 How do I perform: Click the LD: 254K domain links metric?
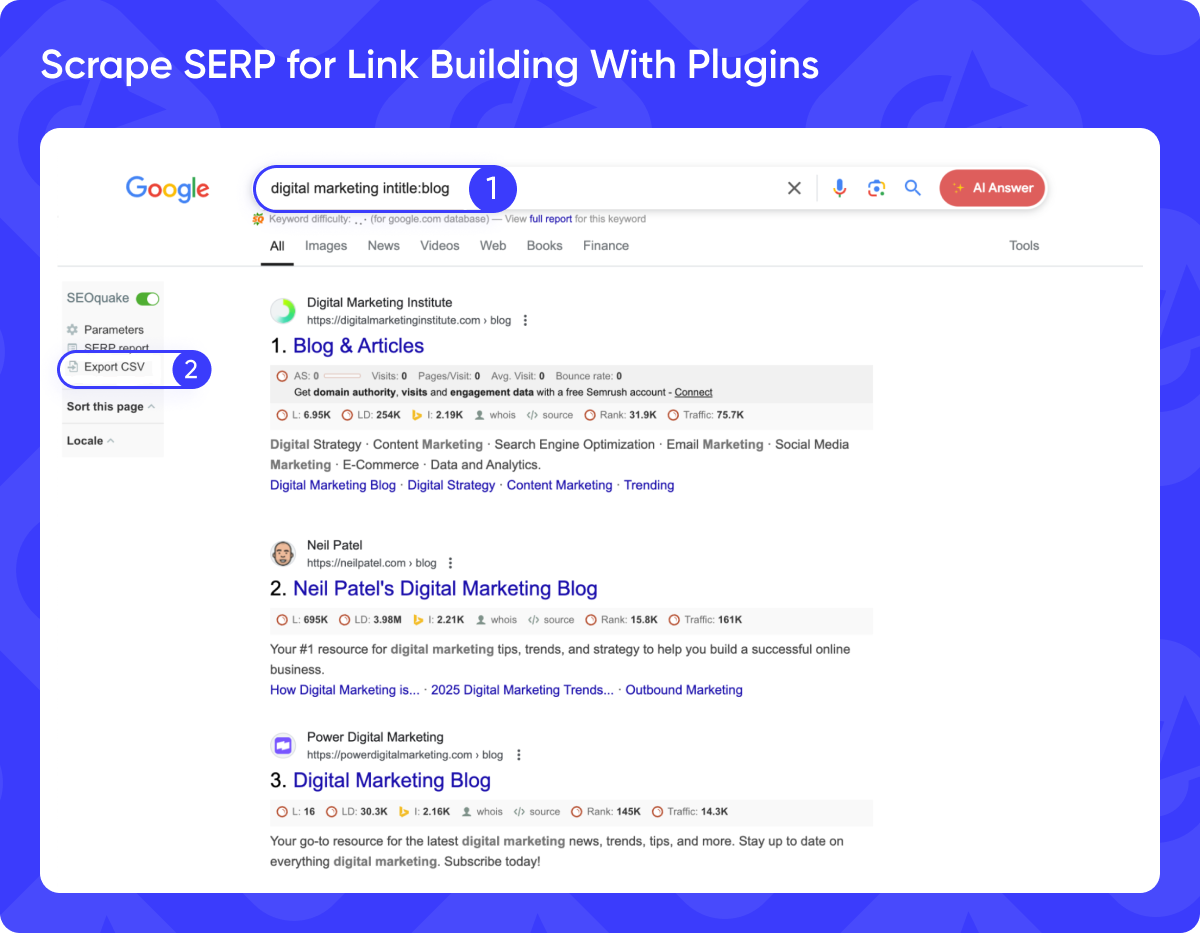[371, 415]
